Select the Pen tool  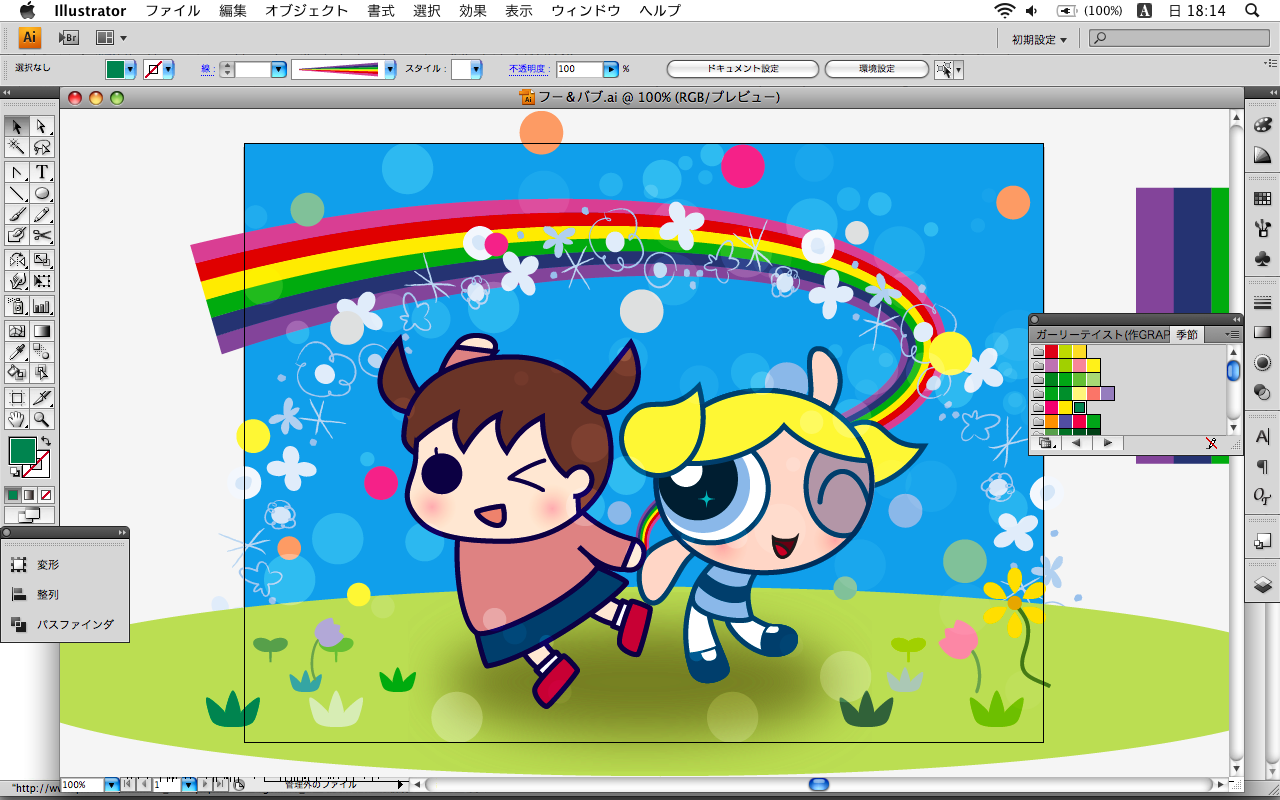[x=17, y=173]
